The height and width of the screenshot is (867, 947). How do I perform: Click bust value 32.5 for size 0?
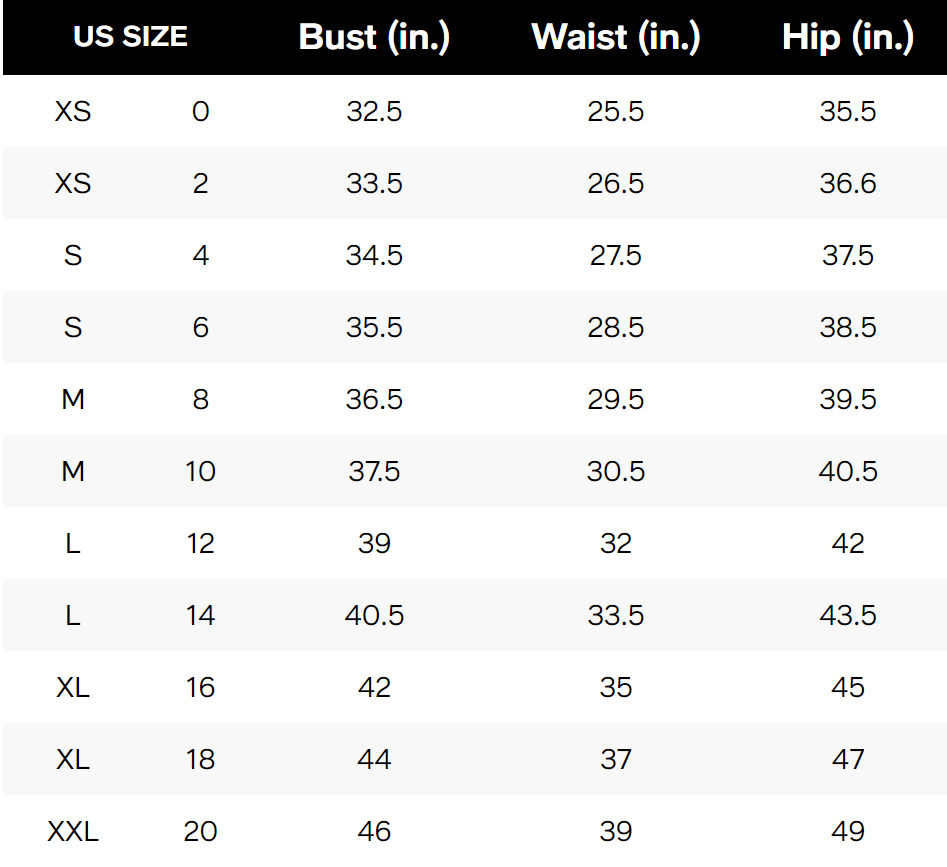point(374,111)
